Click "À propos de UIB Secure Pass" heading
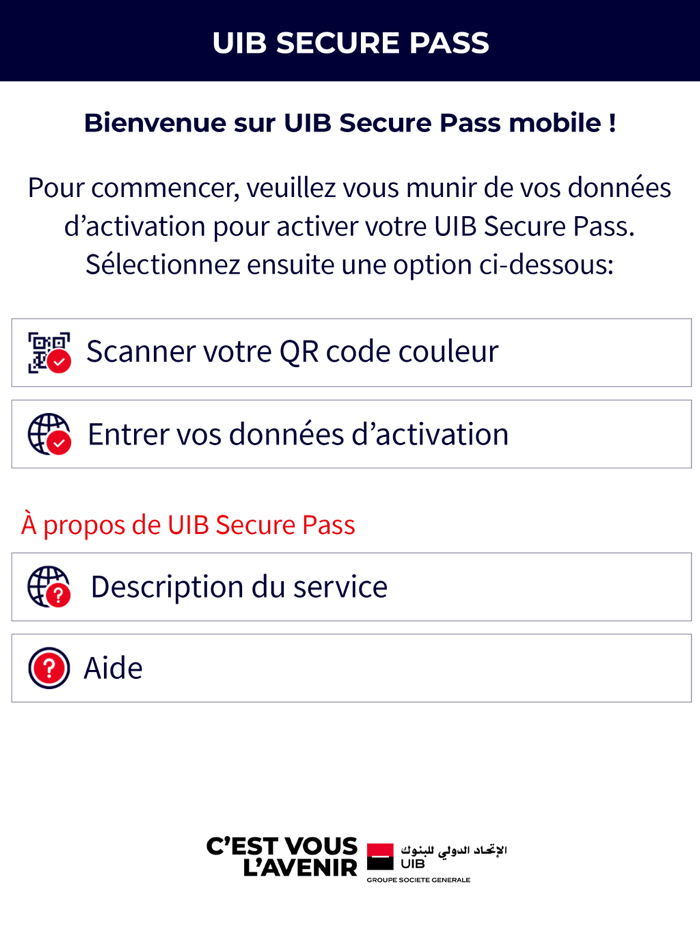This screenshot has height=934, width=700. point(188,524)
